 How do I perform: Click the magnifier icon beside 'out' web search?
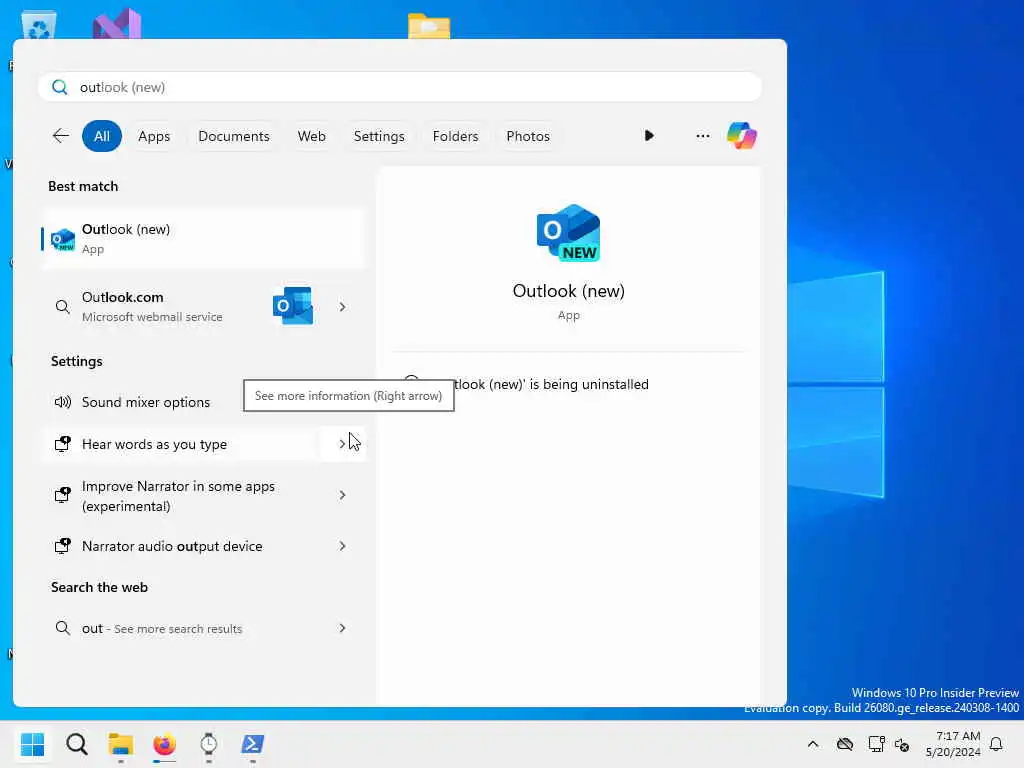coord(63,628)
